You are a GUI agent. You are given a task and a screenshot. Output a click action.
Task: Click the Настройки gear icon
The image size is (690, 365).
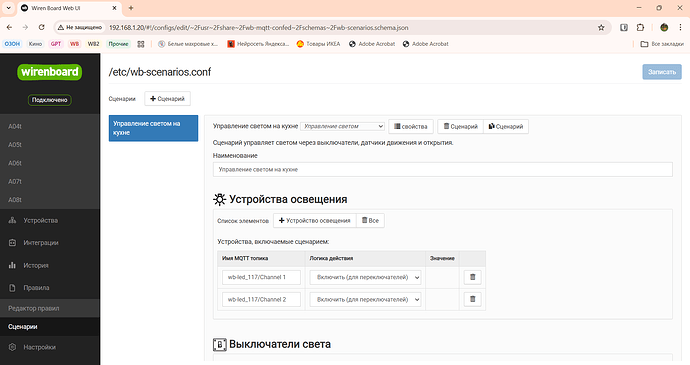click(12, 347)
